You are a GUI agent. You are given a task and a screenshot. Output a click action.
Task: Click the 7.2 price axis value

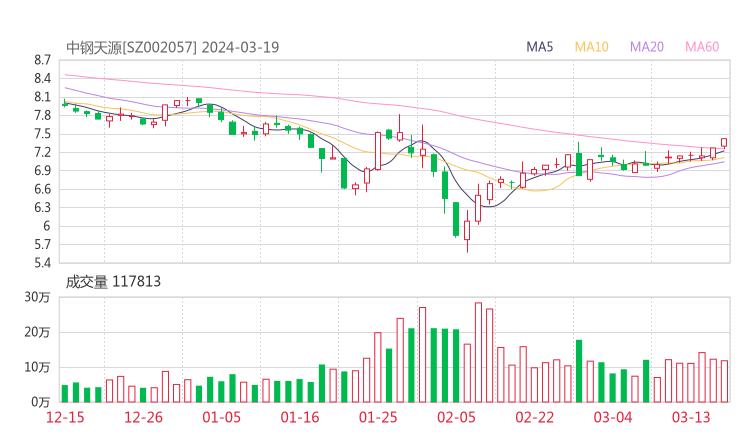[42, 152]
